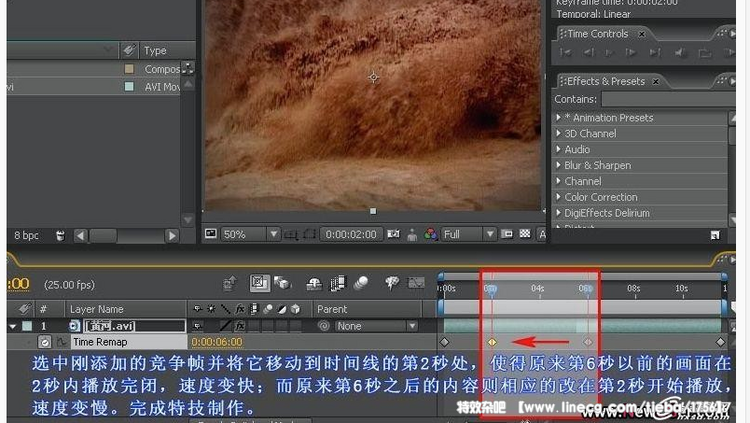Click the label tag column icon in Project
The image size is (750, 423).
129,50
